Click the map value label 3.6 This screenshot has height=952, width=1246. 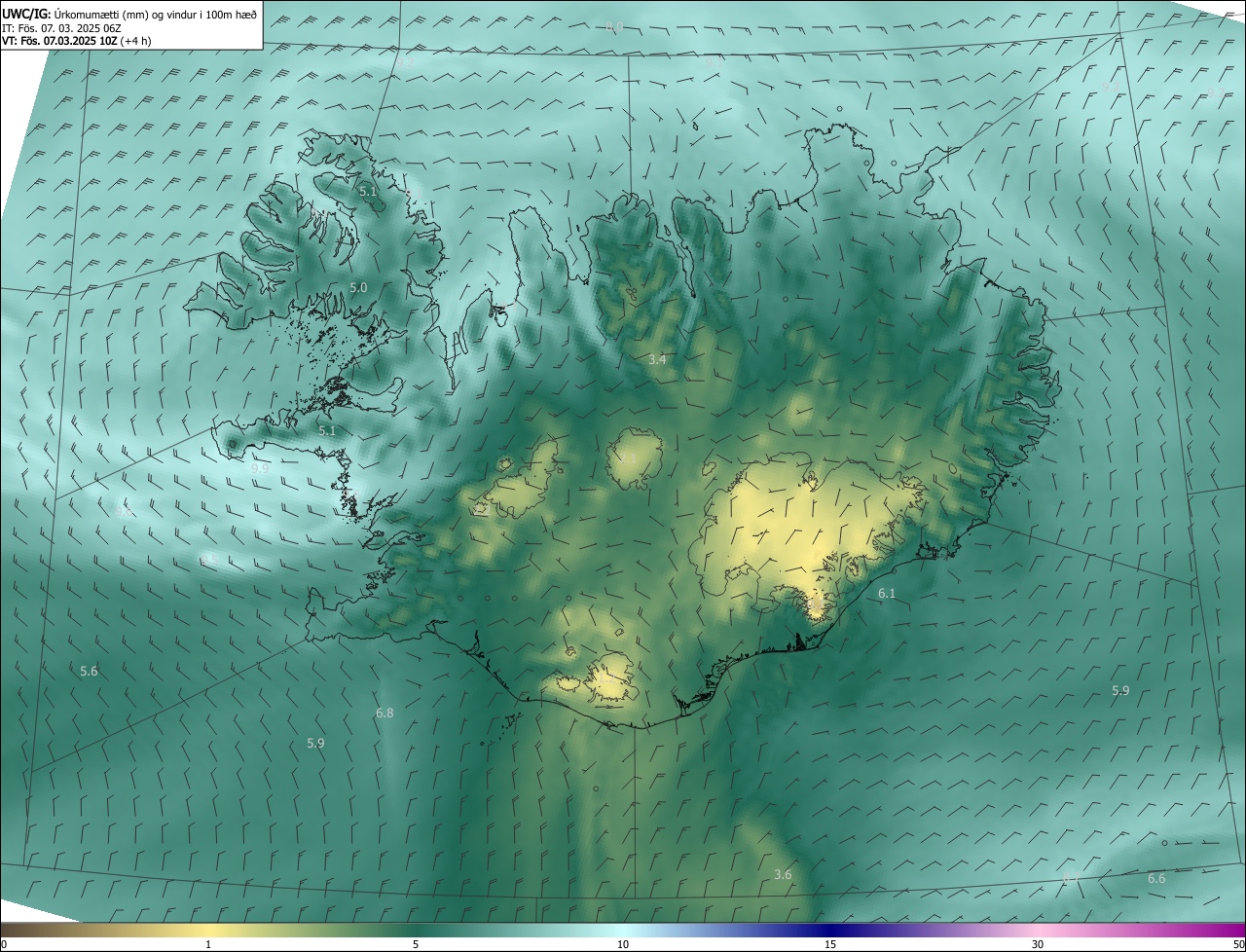[x=783, y=875]
